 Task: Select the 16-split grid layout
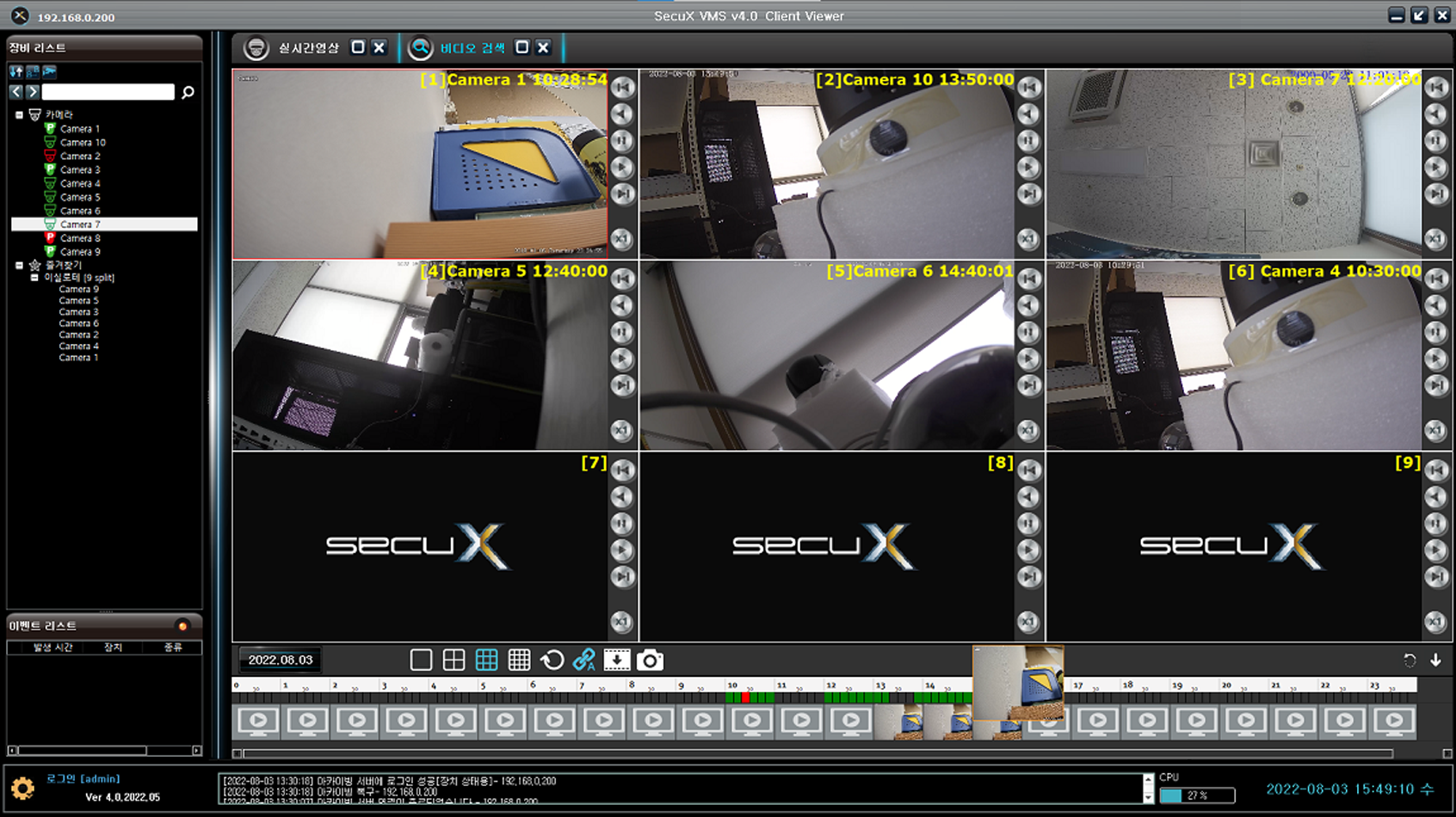pos(519,660)
